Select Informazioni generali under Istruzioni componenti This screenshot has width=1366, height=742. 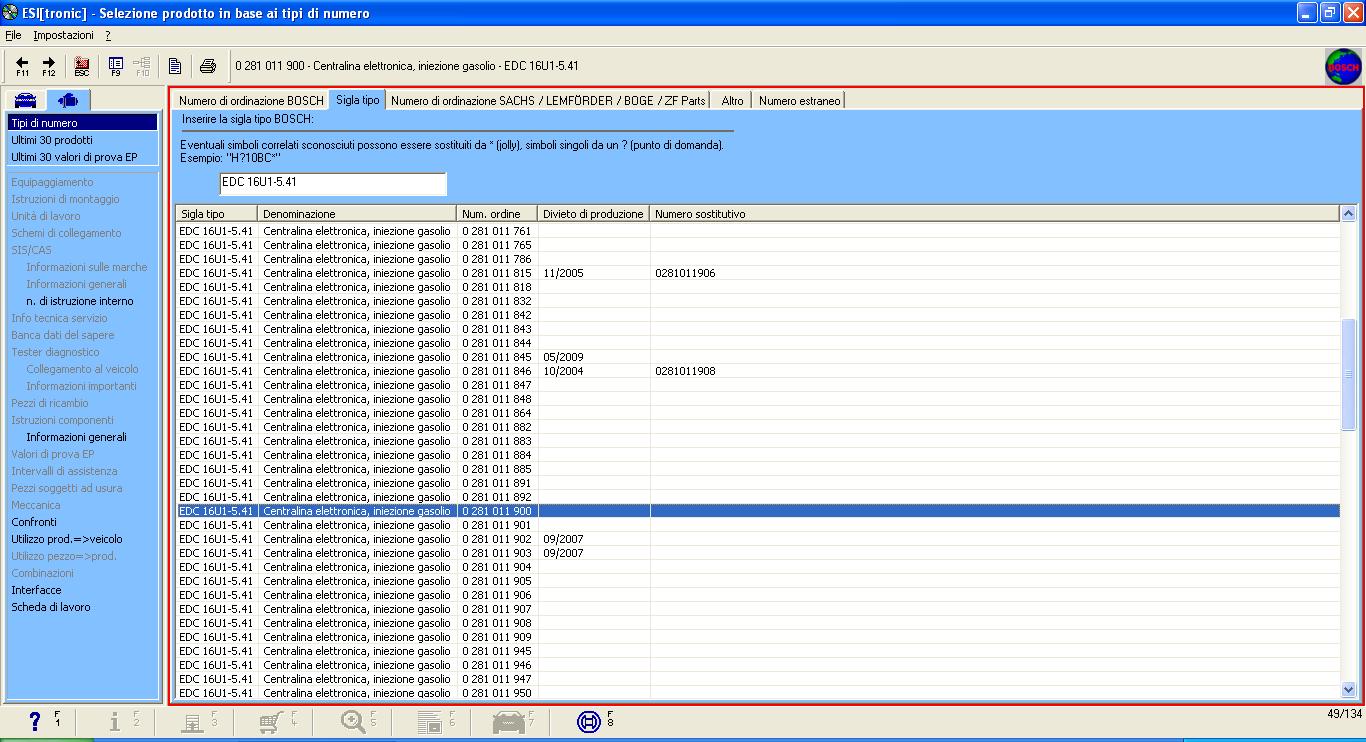click(x=76, y=437)
